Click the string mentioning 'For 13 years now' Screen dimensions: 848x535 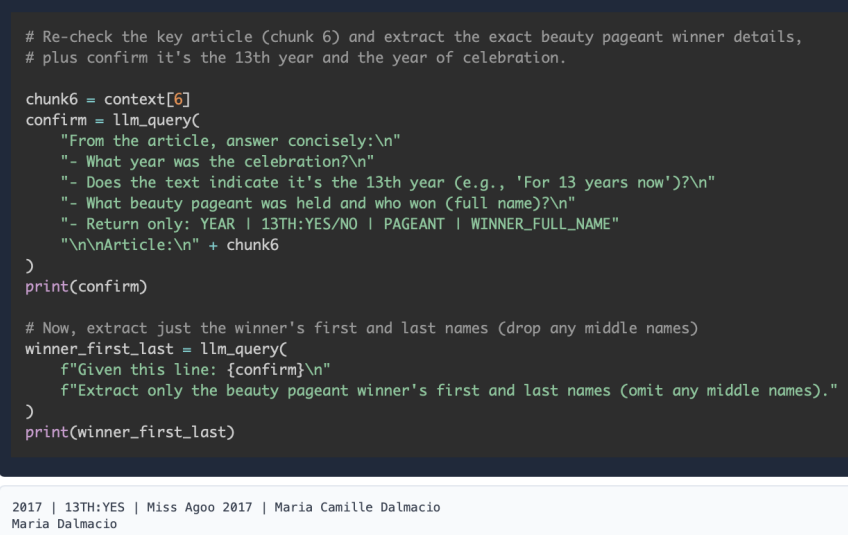point(387,183)
